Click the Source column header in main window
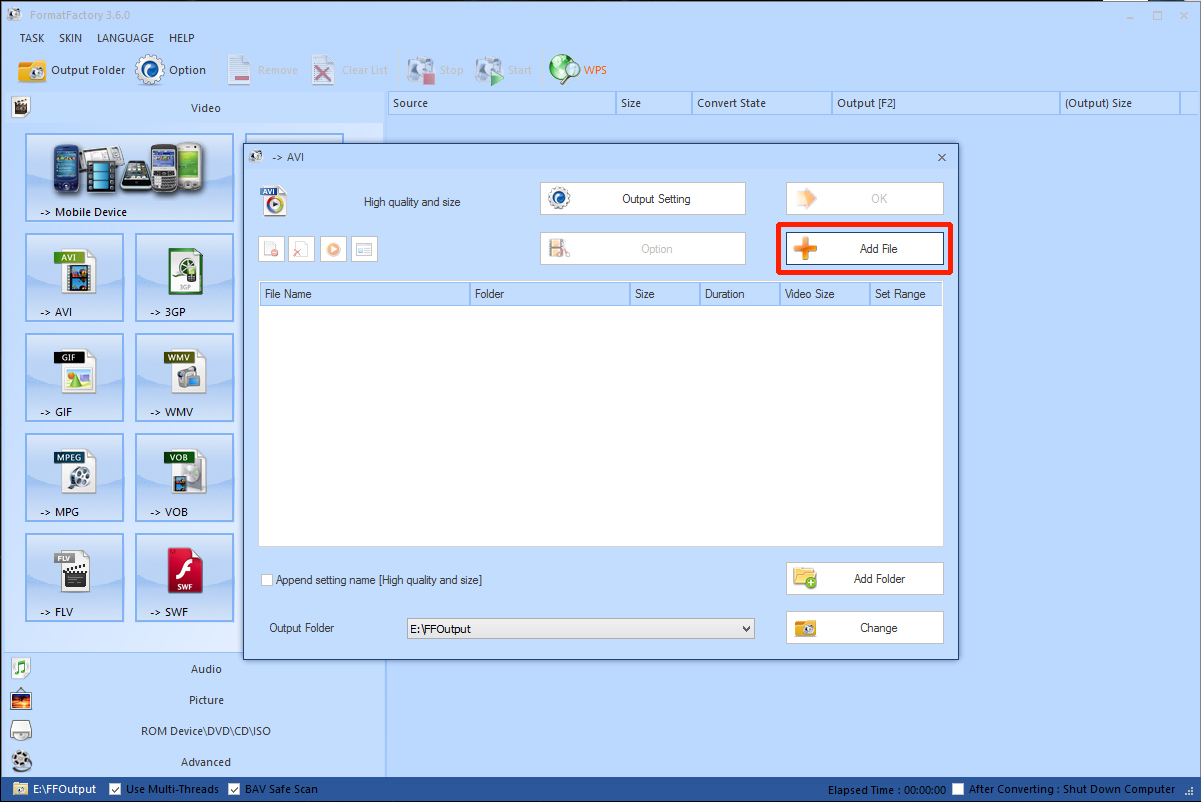 pos(501,103)
